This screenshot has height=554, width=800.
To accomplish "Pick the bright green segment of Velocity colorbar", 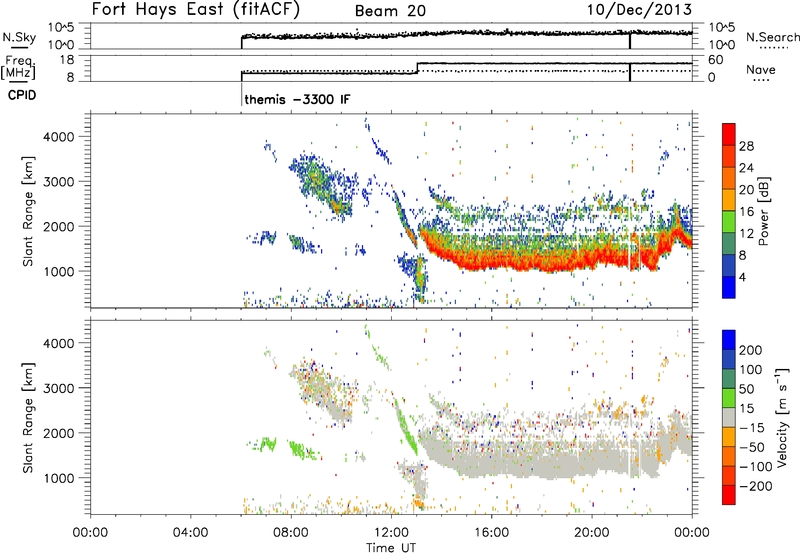I will pyautogui.click(x=729, y=398).
